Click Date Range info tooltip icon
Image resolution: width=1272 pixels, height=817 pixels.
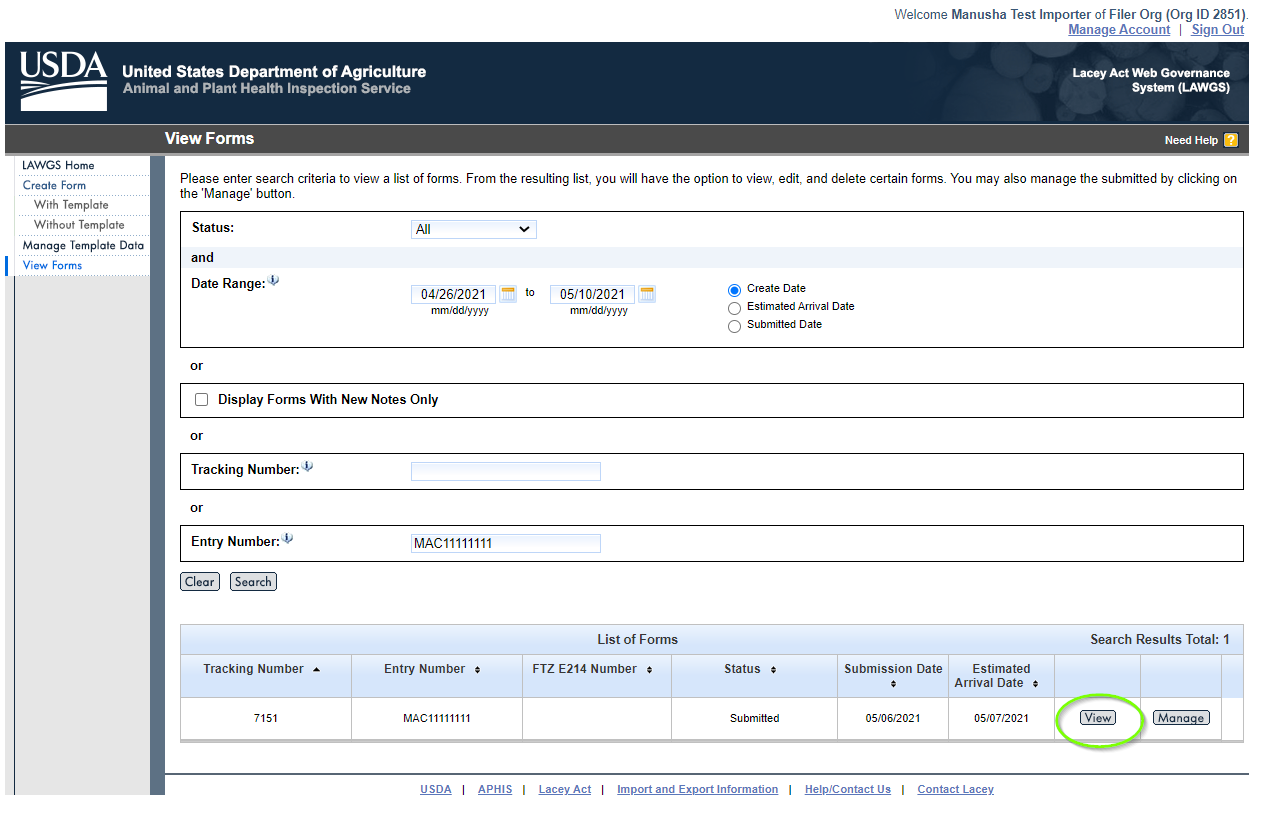click(274, 281)
